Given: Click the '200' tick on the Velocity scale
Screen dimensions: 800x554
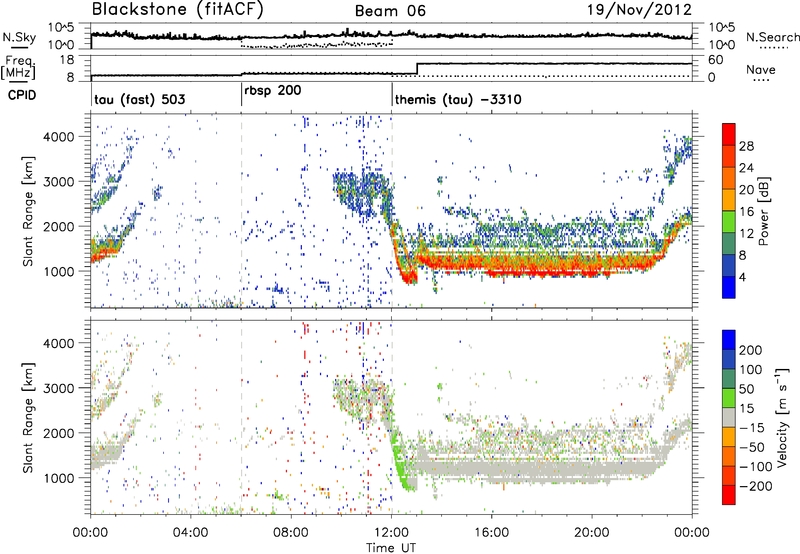Looking at the screenshot, I should 751,350.
